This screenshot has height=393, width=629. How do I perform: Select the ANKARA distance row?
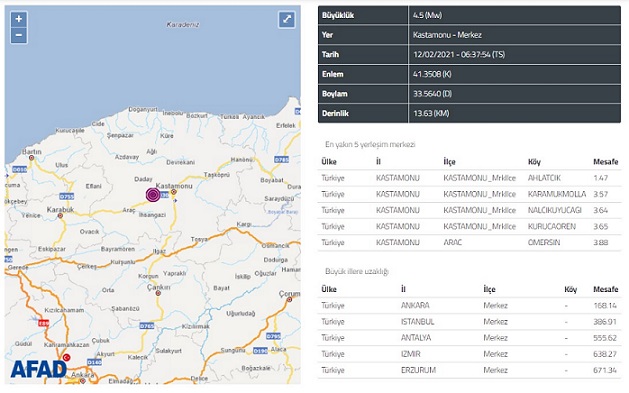pos(469,306)
